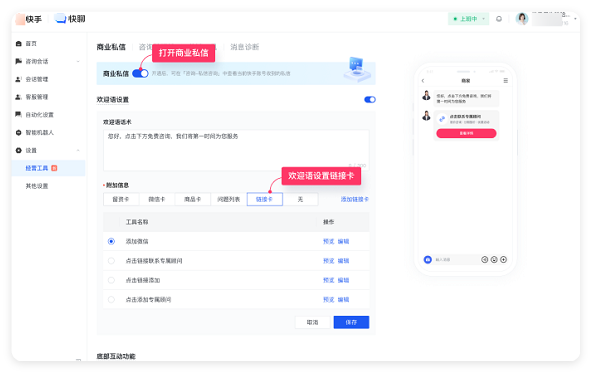Click 预览 for 点击链接联系专属顾问 row
591x372 pixels.
tap(329, 261)
